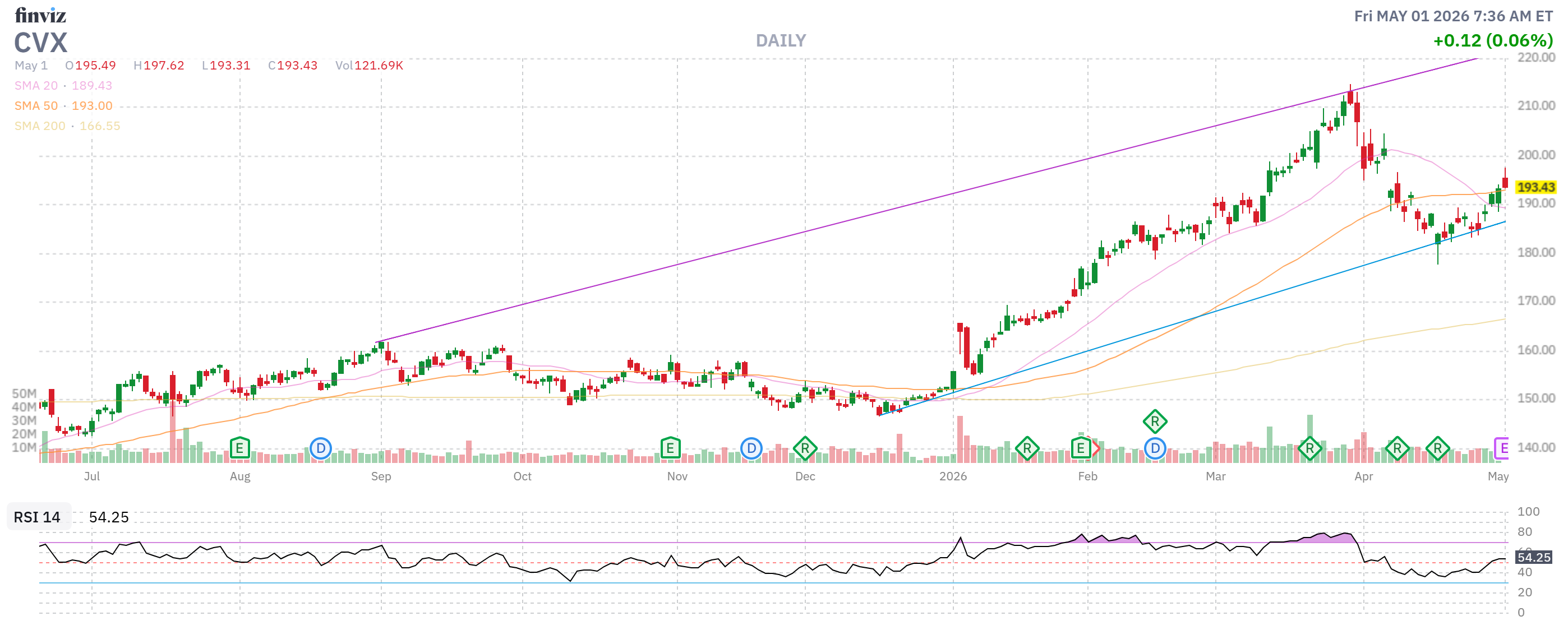Click the red arrow marker before Feb
1568x630 pixels.
pos(1096,449)
